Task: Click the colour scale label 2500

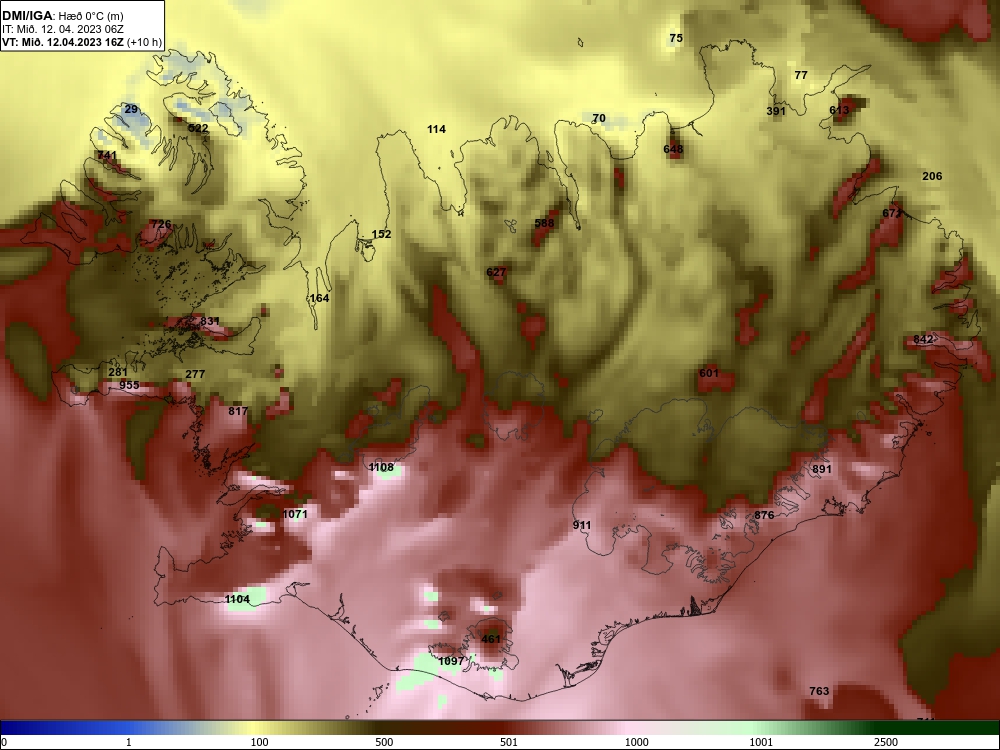Action: (x=886, y=742)
